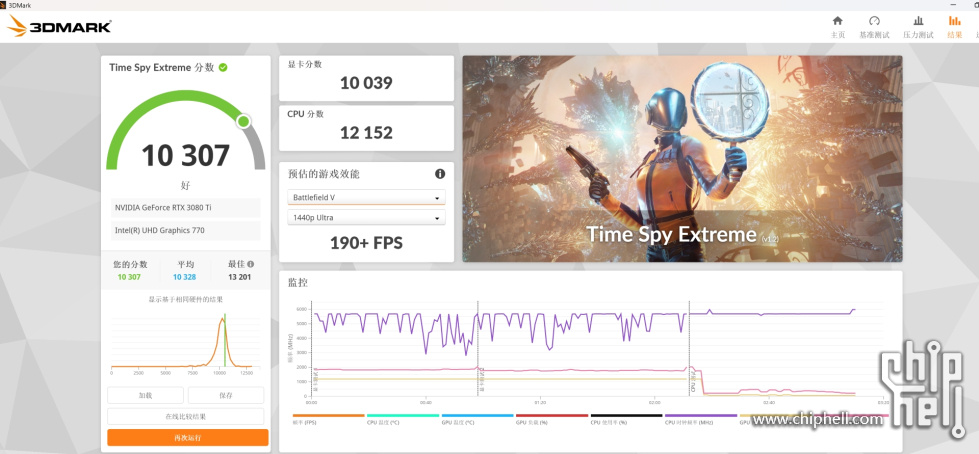Click 在线比较结果 compare online button
The image size is (979, 454).
186,416
